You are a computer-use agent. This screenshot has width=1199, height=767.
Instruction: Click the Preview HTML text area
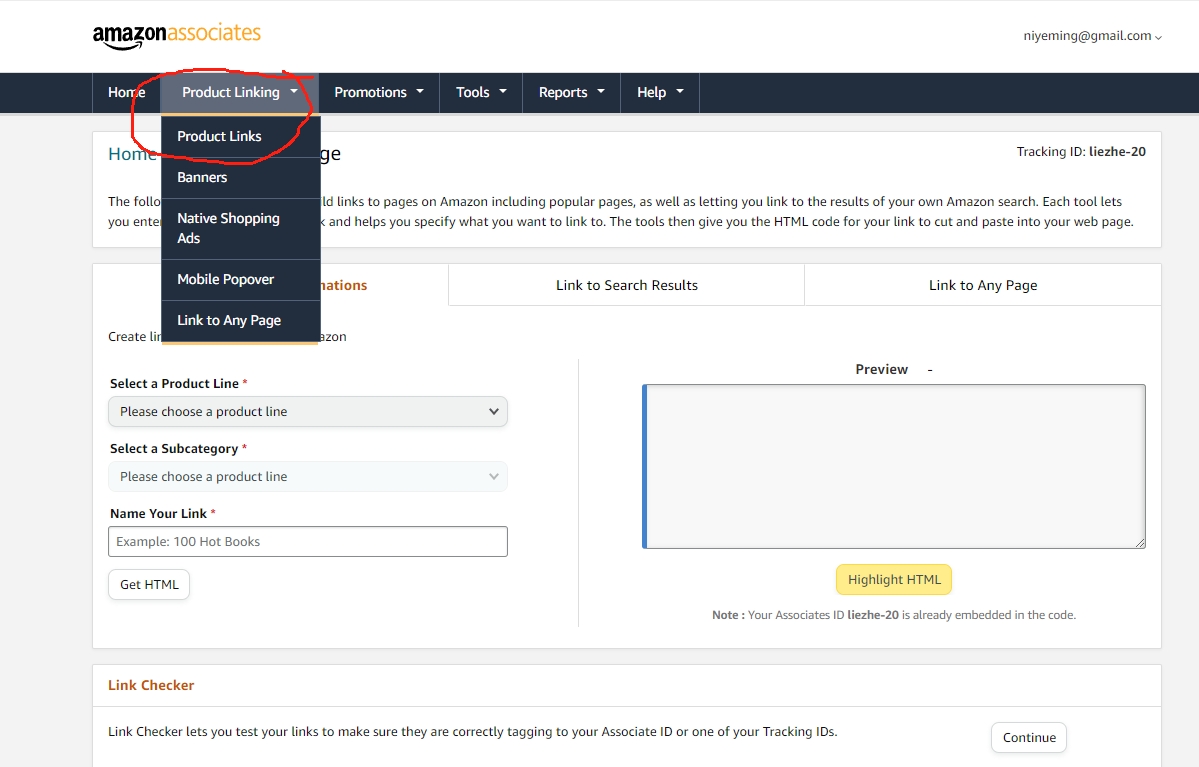pyautogui.click(x=894, y=466)
